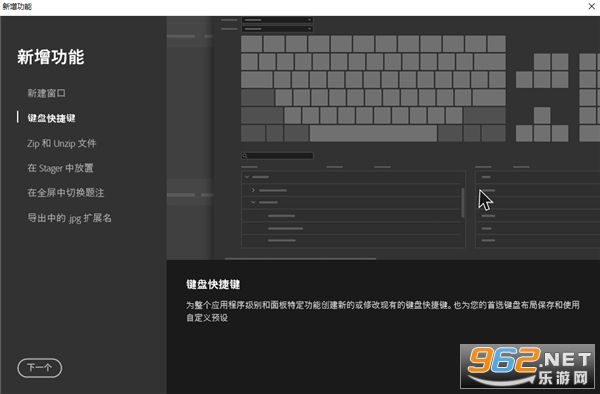This screenshot has height=394, width=600.
Task: Open 在 Stager 中放置 feature
Action: tap(60, 168)
